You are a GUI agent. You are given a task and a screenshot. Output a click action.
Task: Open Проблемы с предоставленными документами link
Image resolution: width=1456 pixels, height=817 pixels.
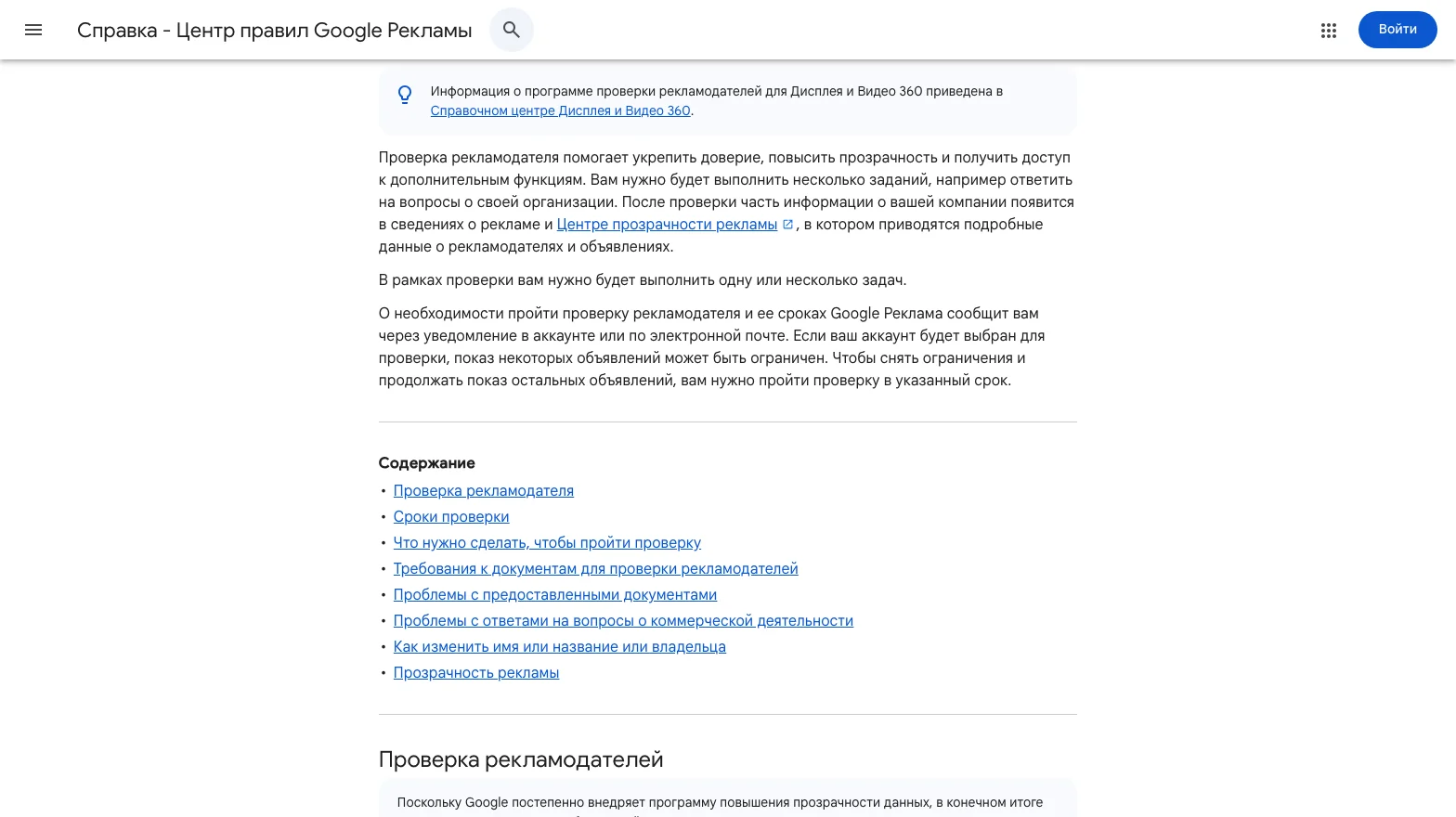pos(555,595)
